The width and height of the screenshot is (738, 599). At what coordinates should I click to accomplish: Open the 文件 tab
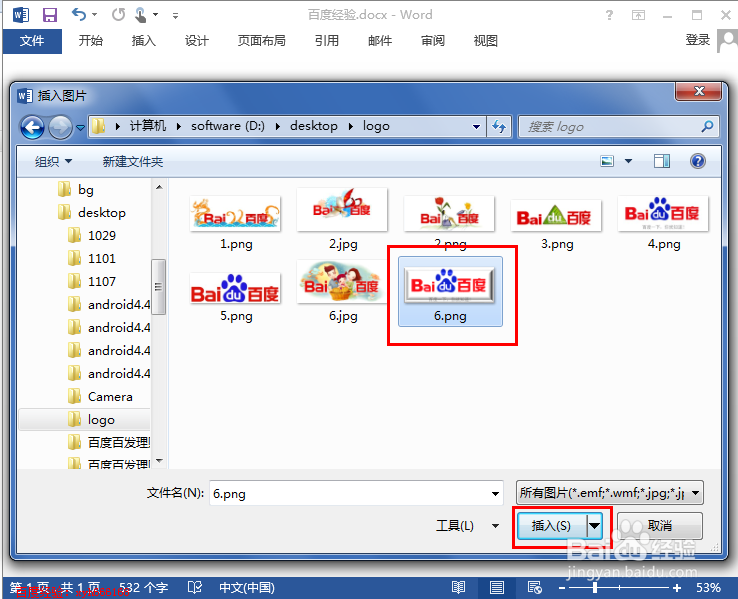point(32,41)
